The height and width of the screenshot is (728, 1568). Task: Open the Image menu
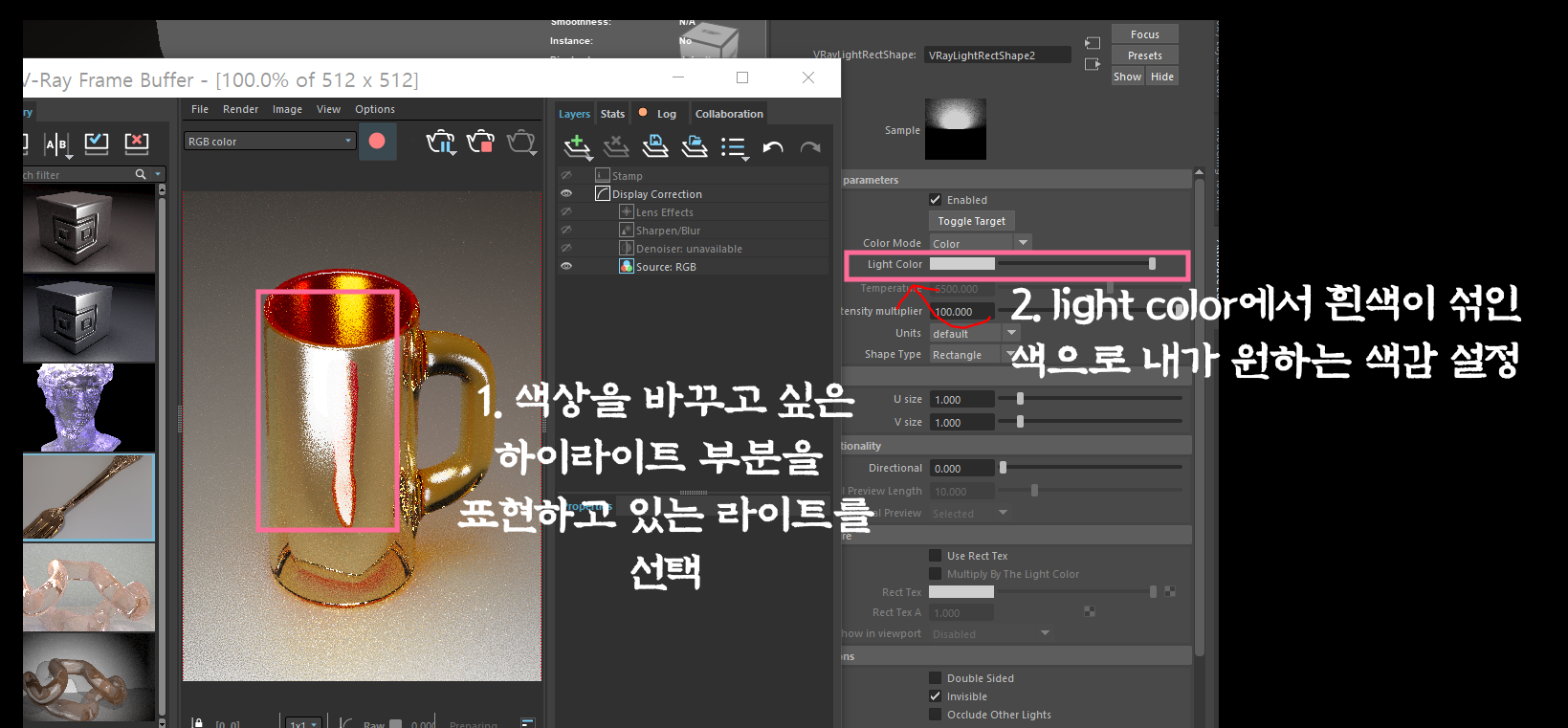coord(287,109)
